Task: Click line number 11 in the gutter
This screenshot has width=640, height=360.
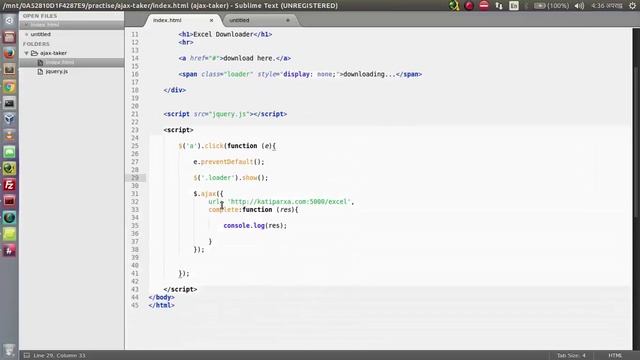Action: [135, 34]
